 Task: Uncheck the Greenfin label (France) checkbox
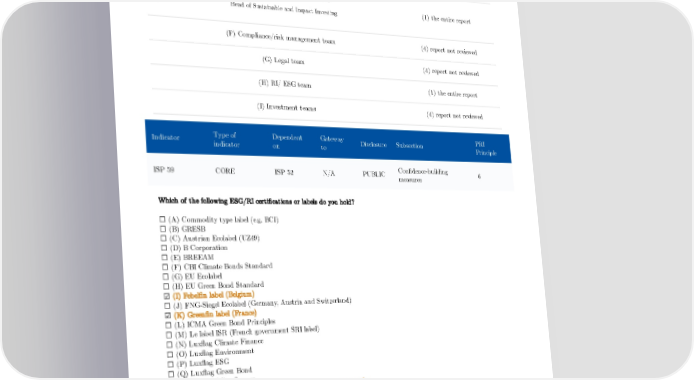[167, 315]
